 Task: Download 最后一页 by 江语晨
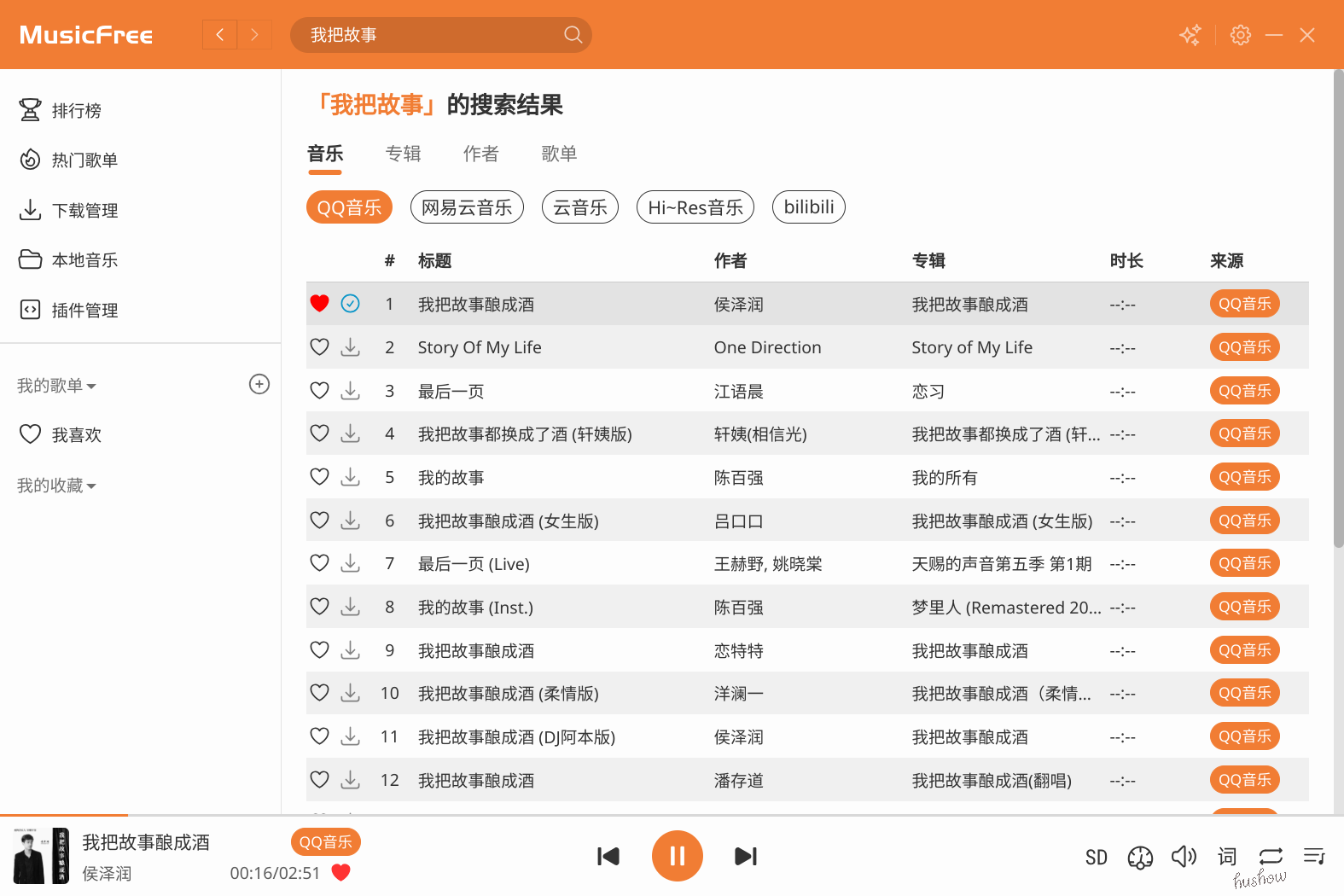click(351, 391)
